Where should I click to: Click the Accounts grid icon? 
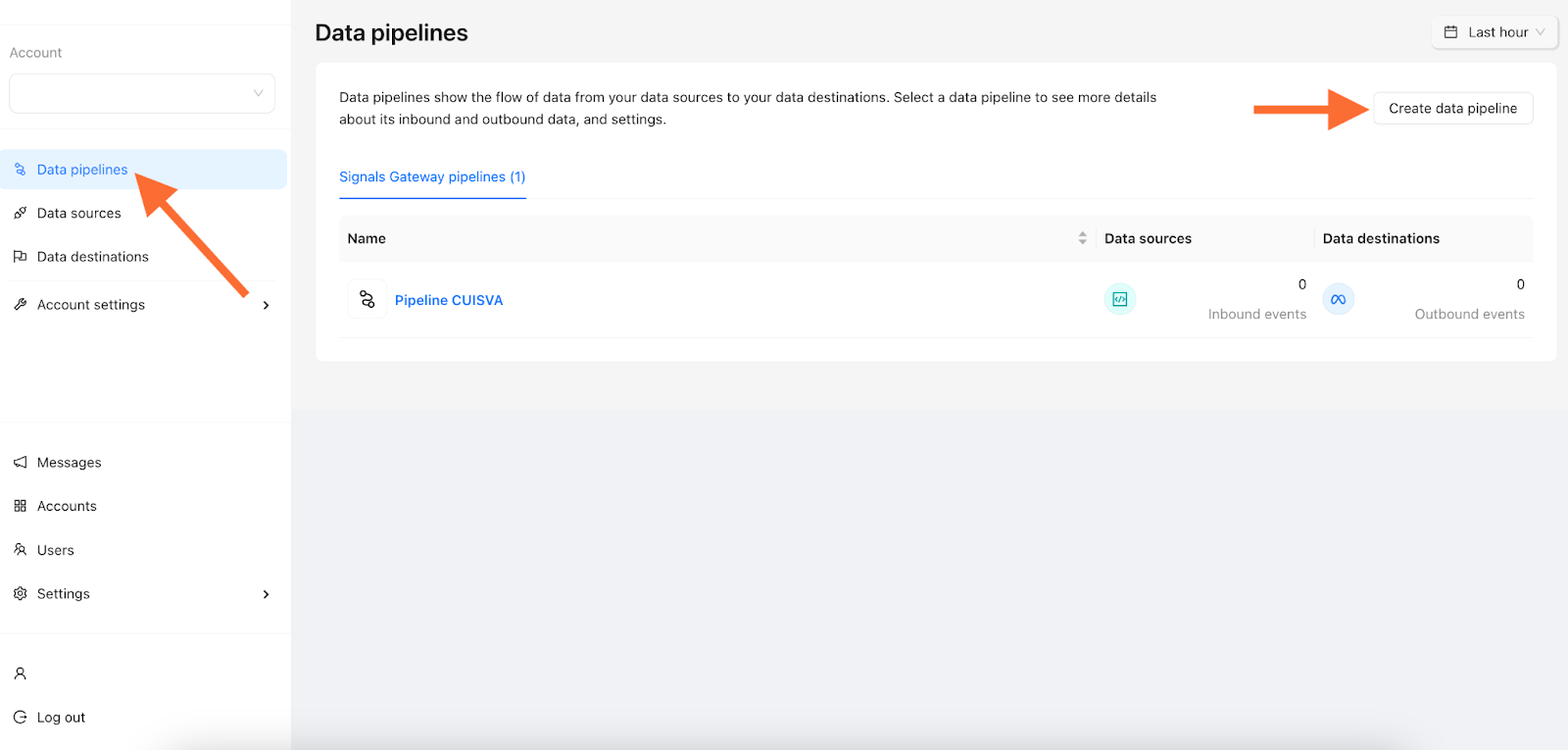20,506
